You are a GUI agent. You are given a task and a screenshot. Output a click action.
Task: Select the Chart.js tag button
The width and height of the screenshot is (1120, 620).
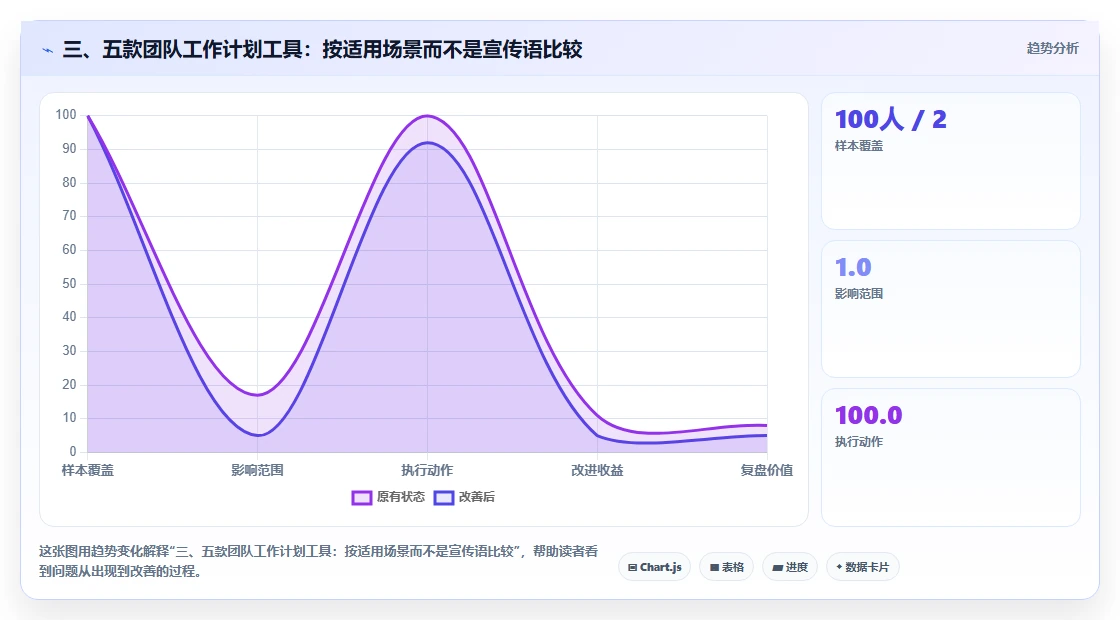point(654,567)
